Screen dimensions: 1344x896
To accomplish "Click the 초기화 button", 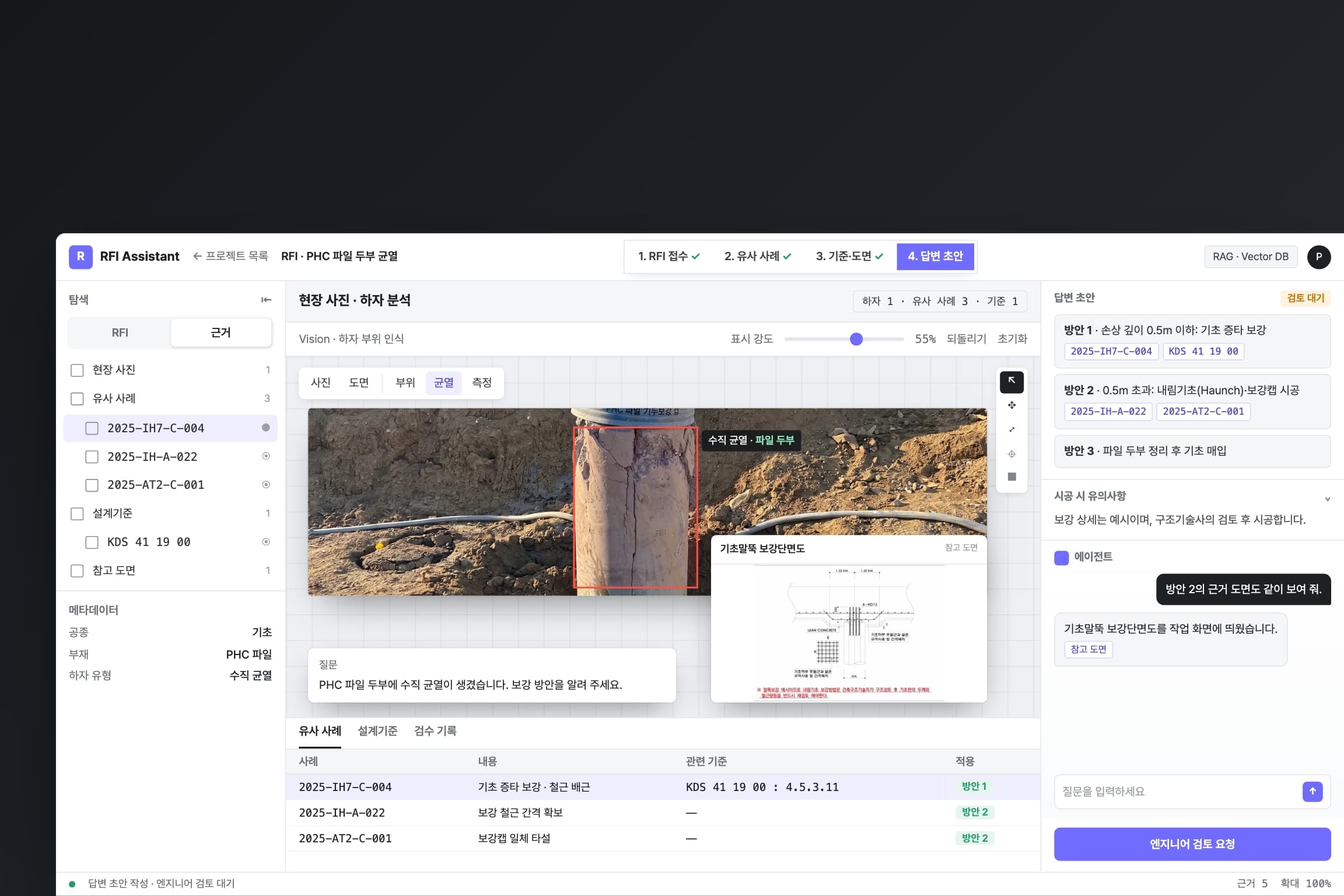I will point(1012,339).
